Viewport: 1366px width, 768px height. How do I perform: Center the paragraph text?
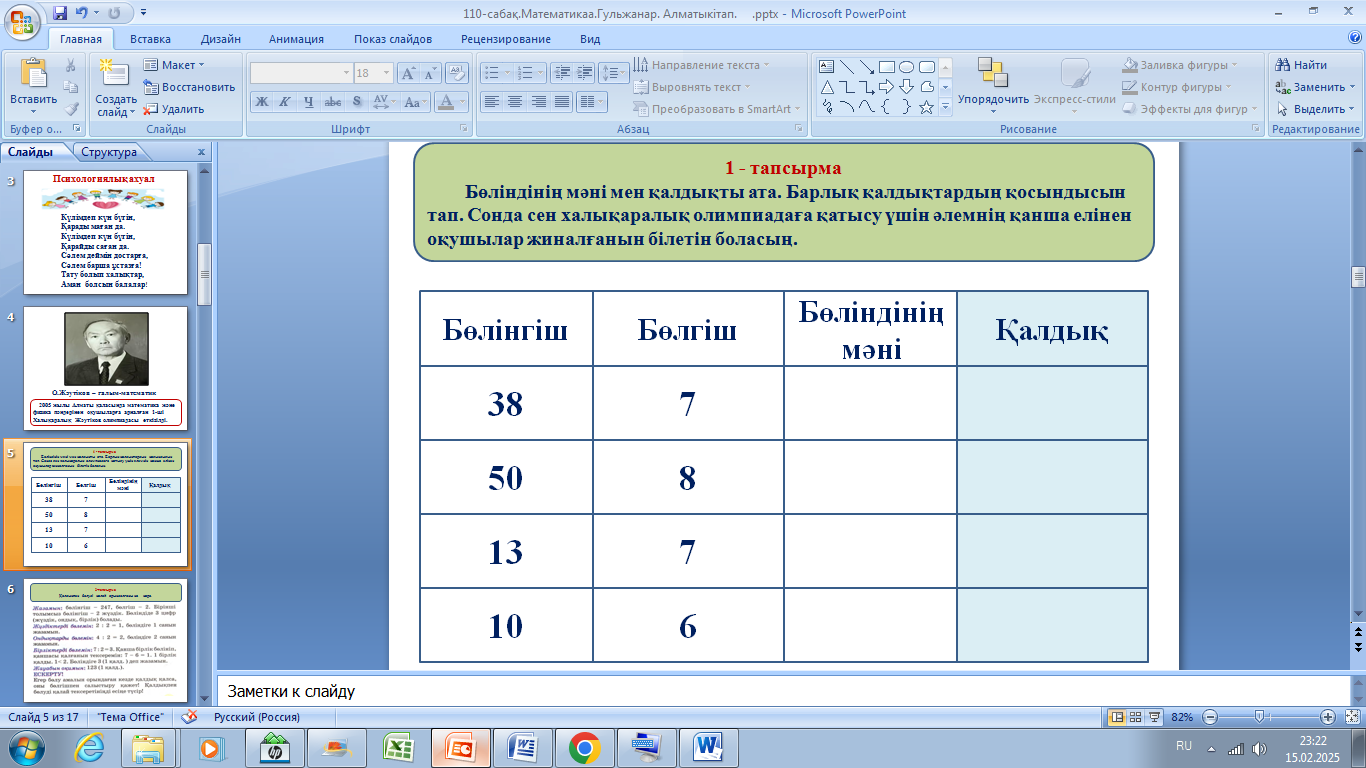pyautogui.click(x=515, y=101)
